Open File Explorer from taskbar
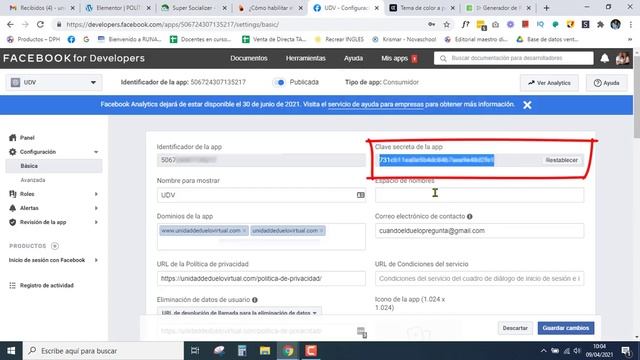This screenshot has width=640, height=360. pyautogui.click(x=265, y=351)
